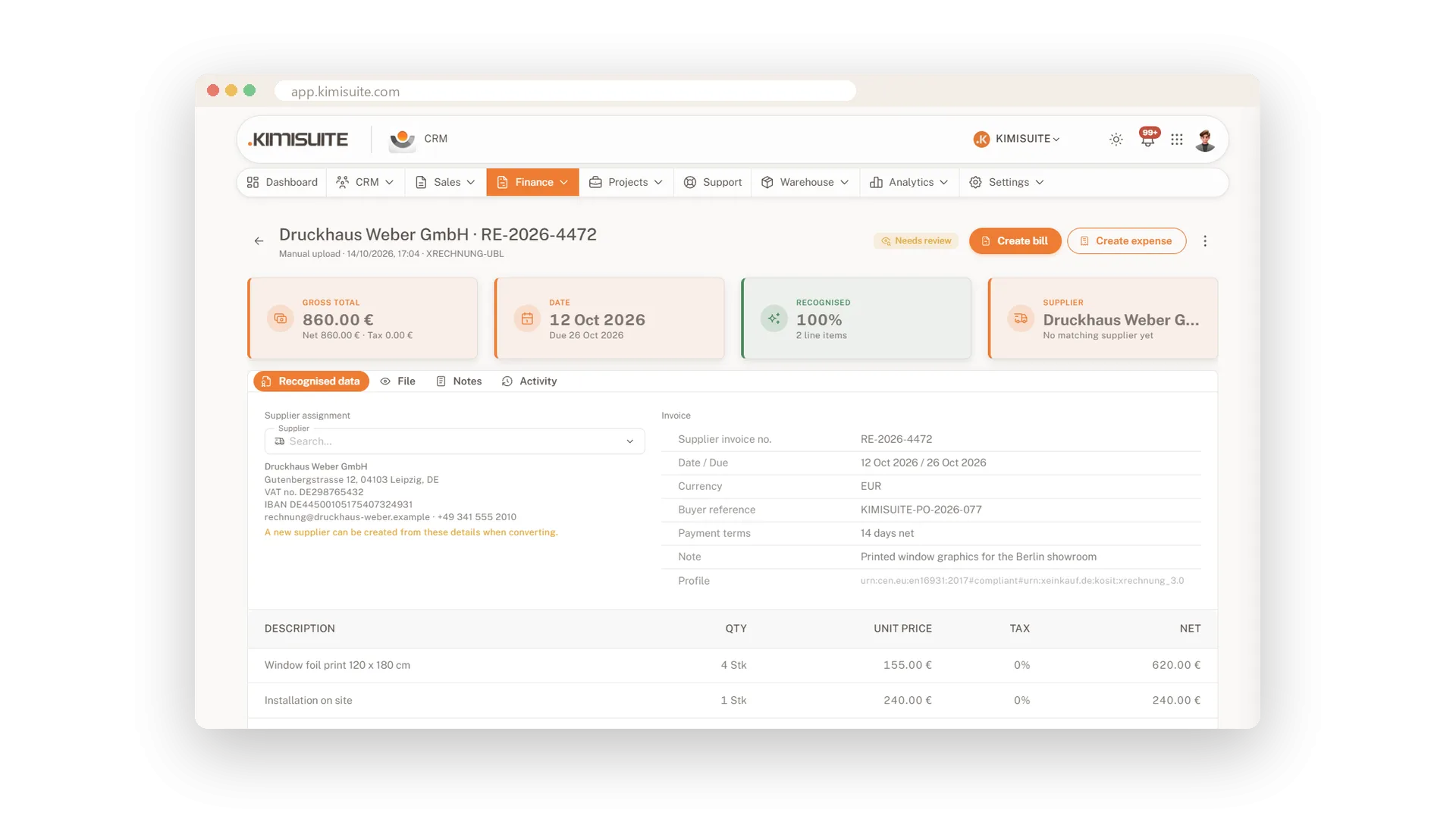Image resolution: width=1456 pixels, height=819 pixels.
Task: Click the gross total wallet icon
Action: 281,318
